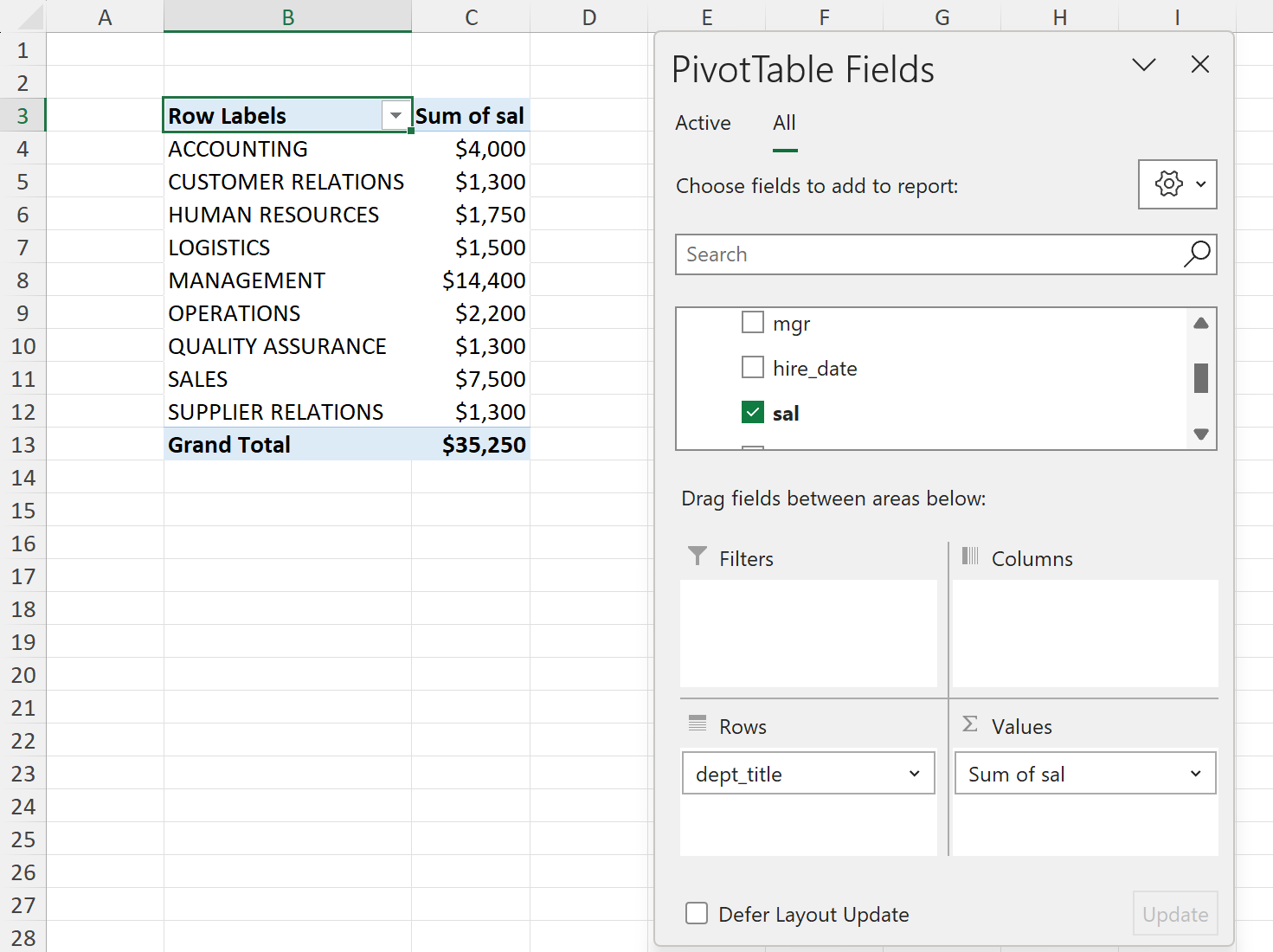Collapse the pane with the chevron arrow
Screen dimensions: 1273x952
[1143, 64]
